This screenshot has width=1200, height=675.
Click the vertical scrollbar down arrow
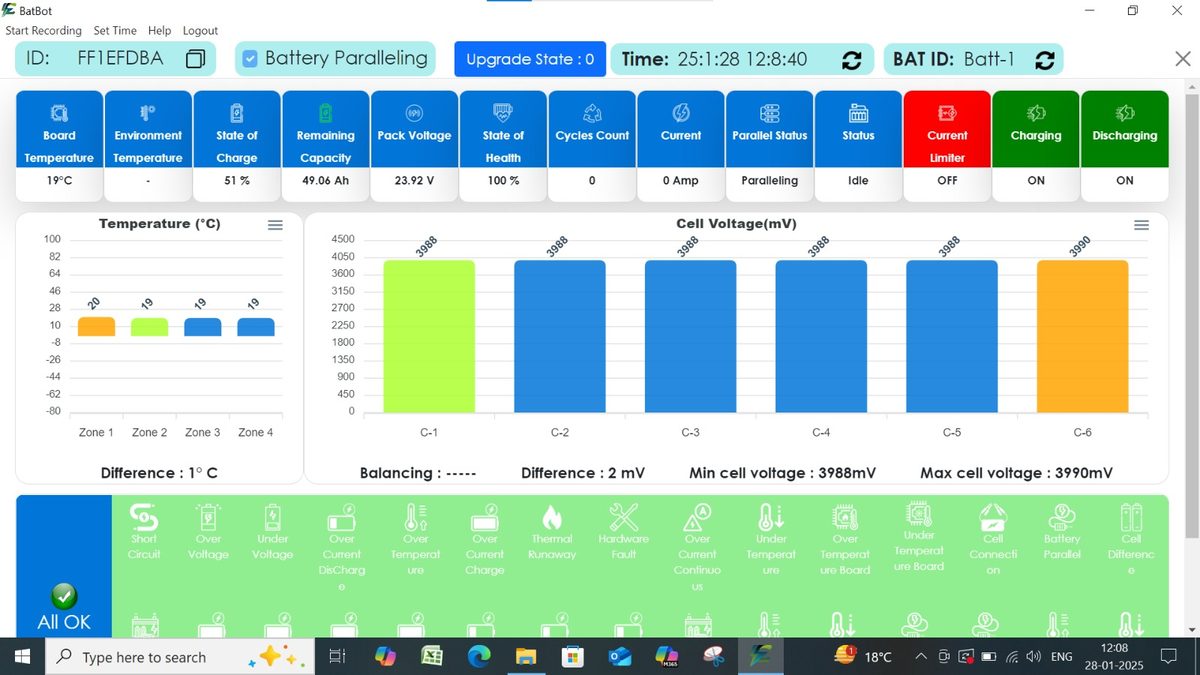click(x=1191, y=629)
